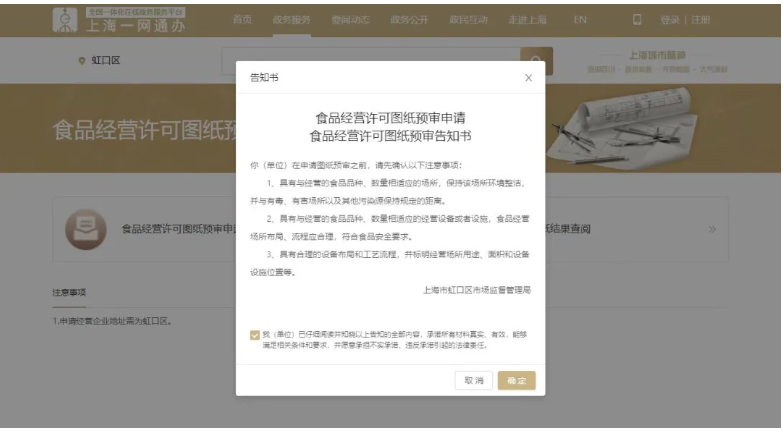Click the search magnifier button
The width and height of the screenshot is (783, 433).
tap(536, 61)
